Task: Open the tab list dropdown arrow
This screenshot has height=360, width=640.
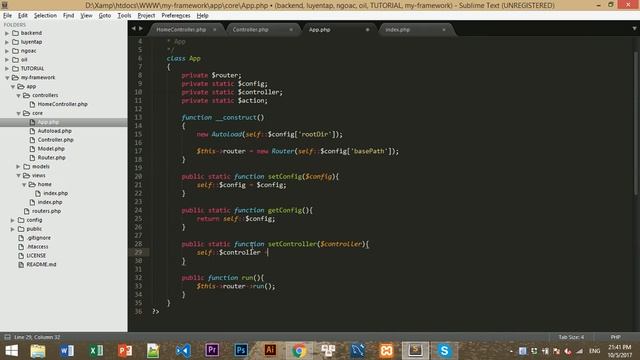Action: point(634,29)
